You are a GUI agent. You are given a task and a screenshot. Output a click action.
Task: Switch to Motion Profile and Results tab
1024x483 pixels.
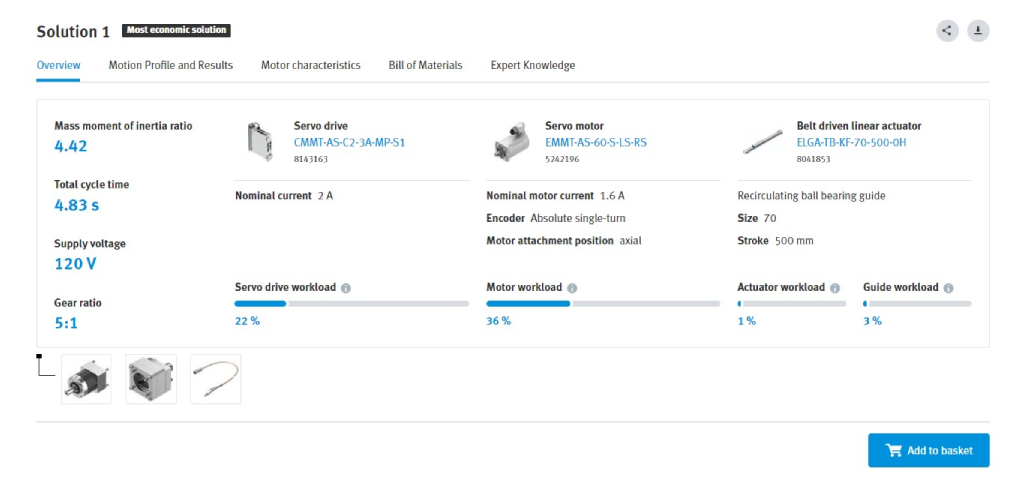tap(171, 65)
